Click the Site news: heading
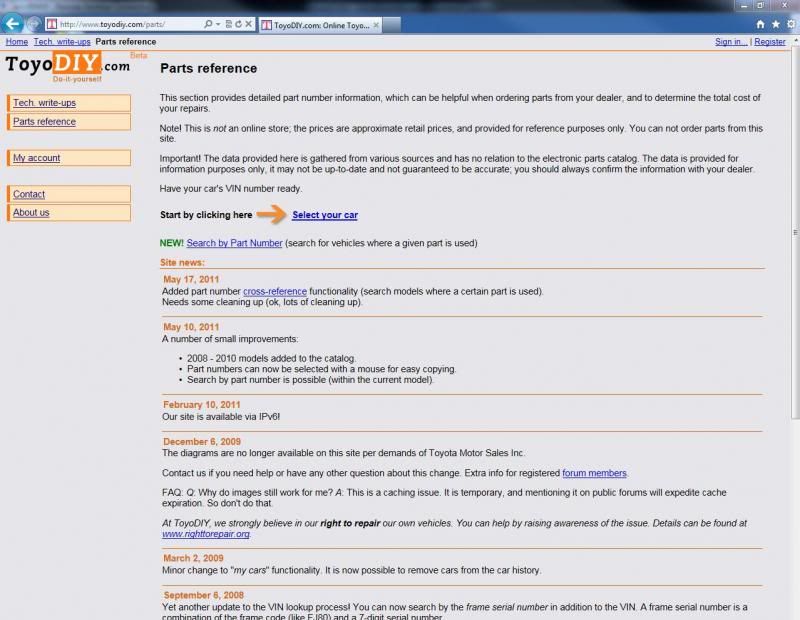 point(182,263)
